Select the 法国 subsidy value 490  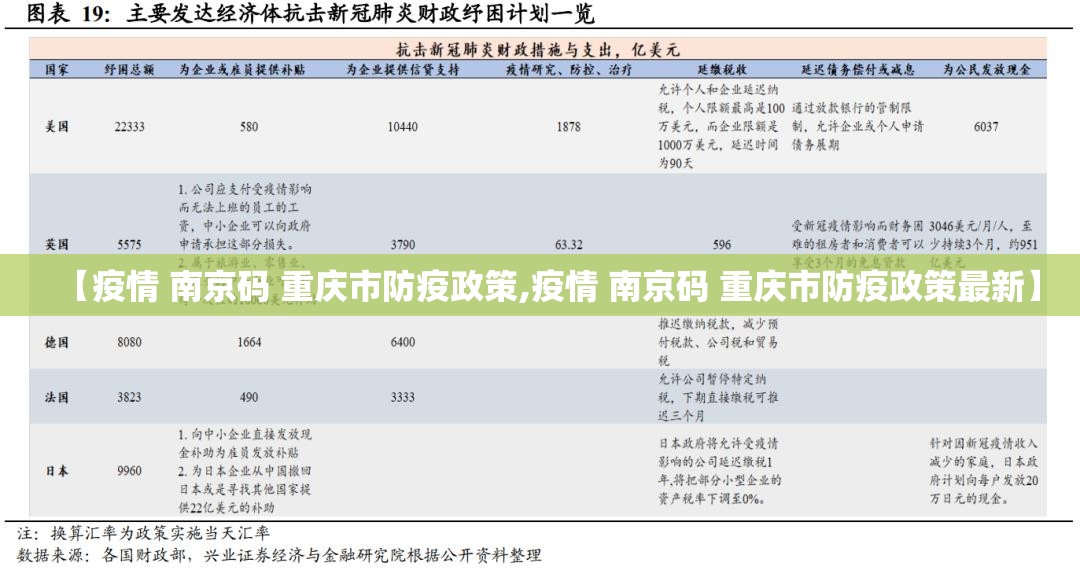pyautogui.click(x=249, y=397)
